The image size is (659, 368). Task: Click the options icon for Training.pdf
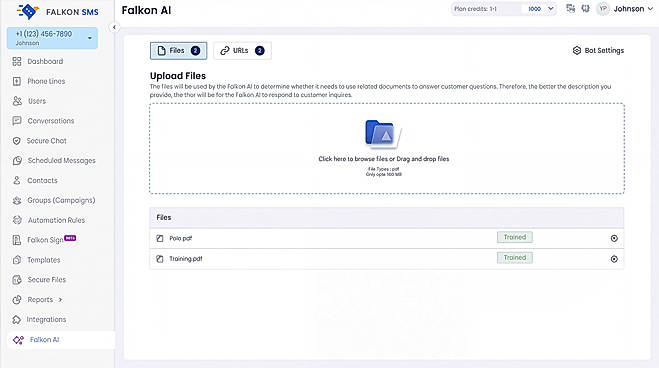[x=614, y=259]
